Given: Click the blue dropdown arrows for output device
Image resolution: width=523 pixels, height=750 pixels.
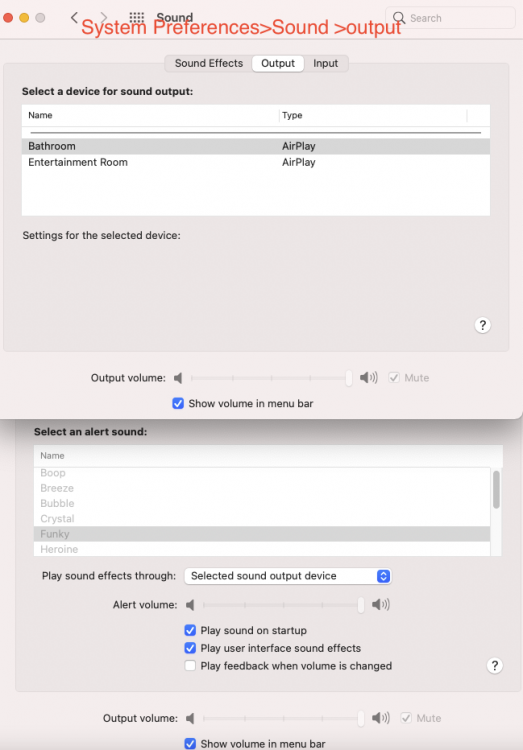Looking at the screenshot, I should [x=383, y=576].
